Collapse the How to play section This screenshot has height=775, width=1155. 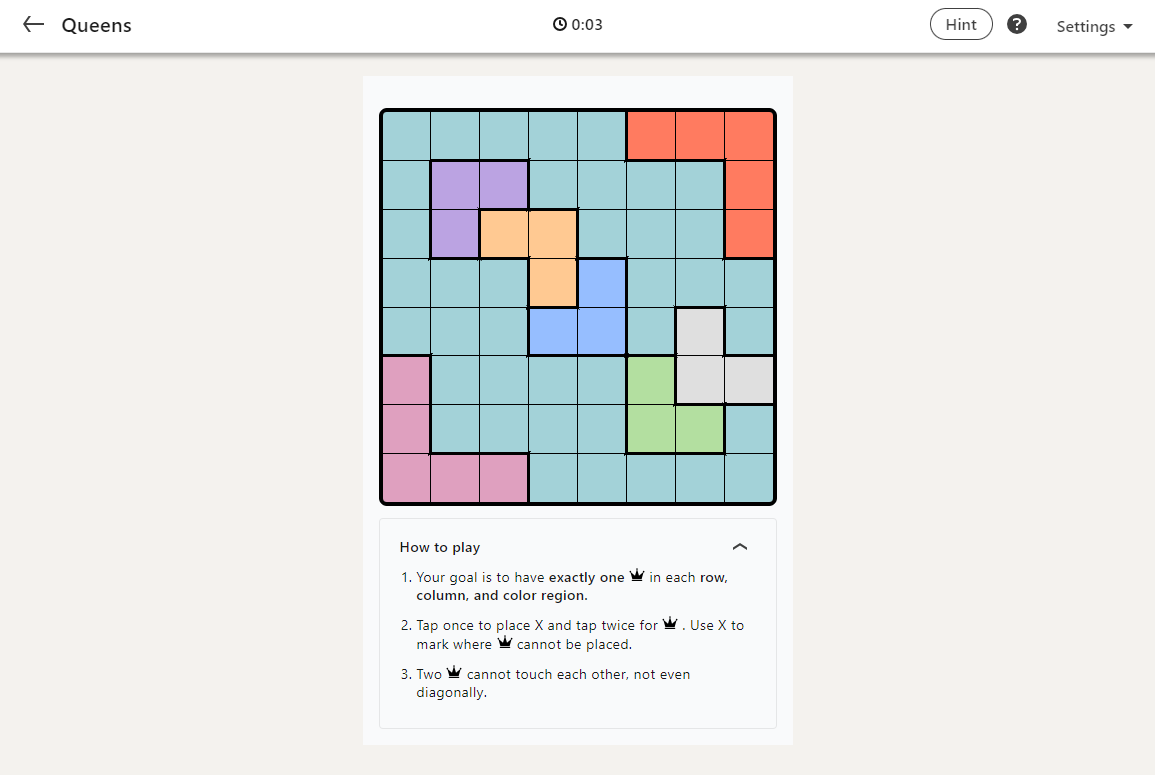click(739, 547)
